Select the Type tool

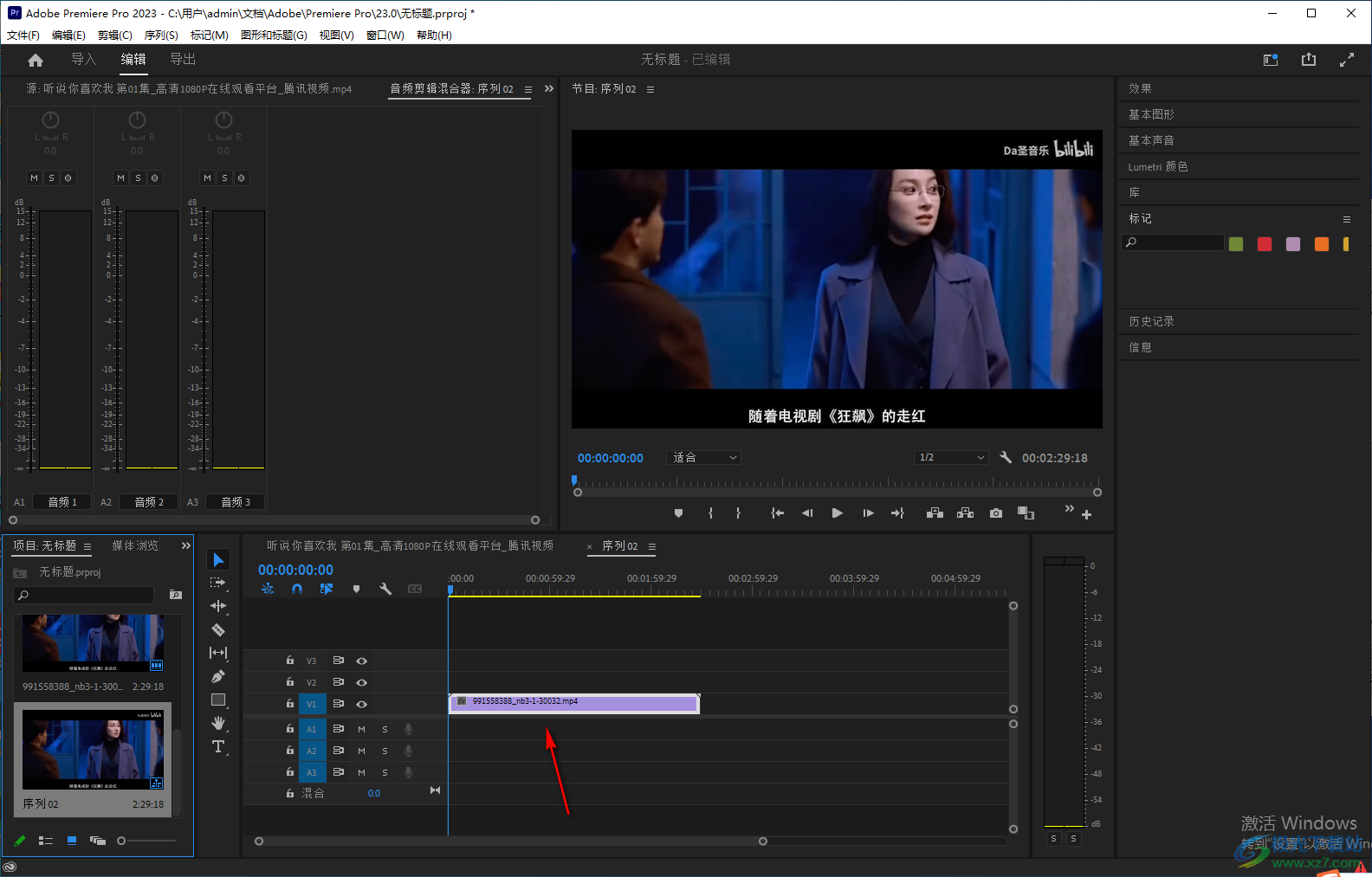click(218, 746)
